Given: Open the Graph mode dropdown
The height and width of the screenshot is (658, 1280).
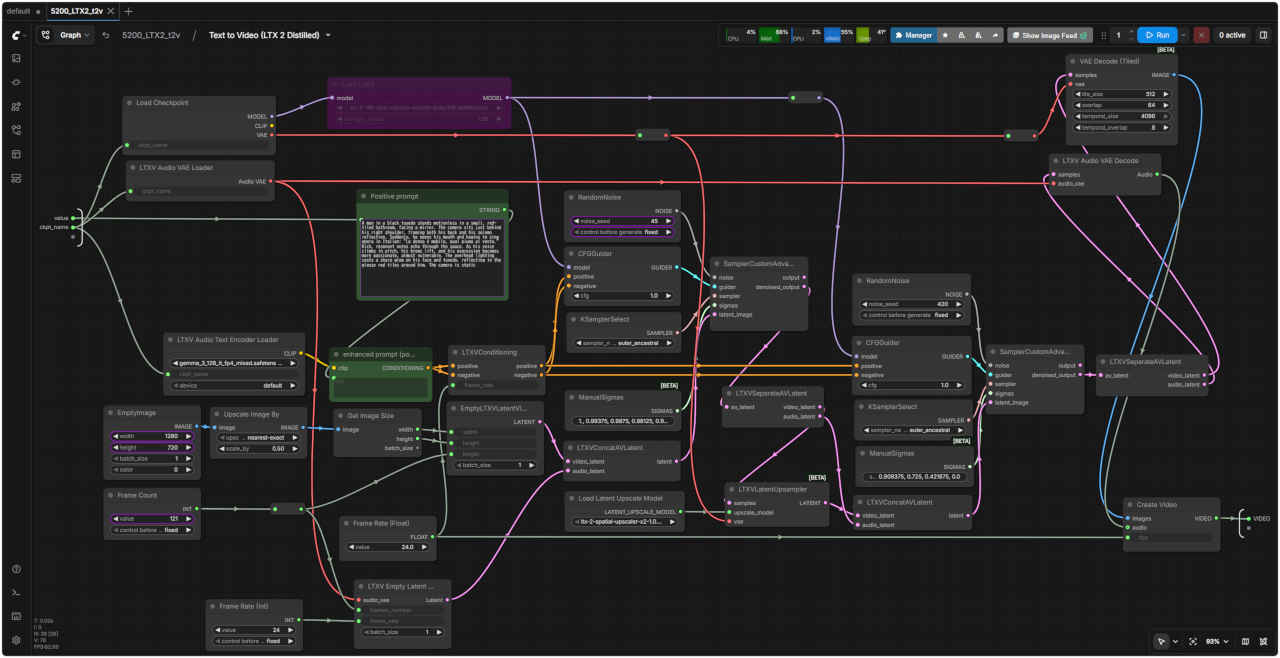Looking at the screenshot, I should pos(65,35).
